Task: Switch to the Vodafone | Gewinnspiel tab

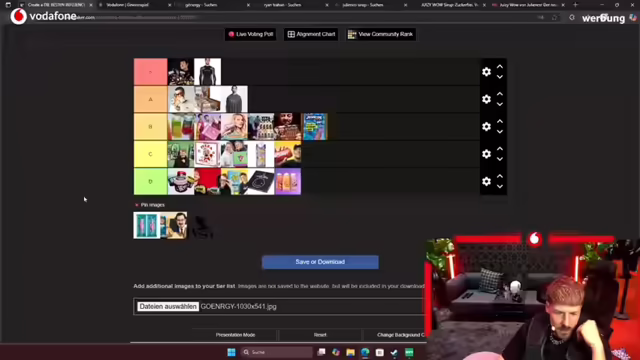Action: click(127, 5)
